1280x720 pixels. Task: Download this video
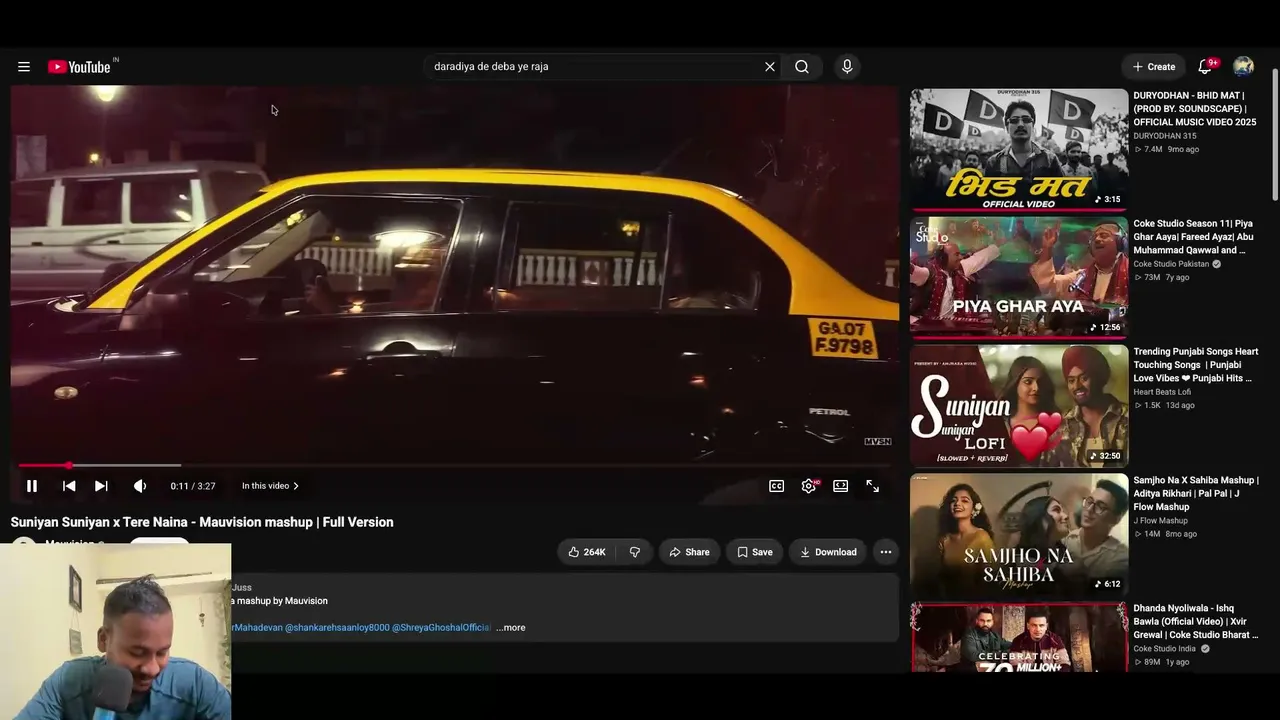(x=828, y=552)
